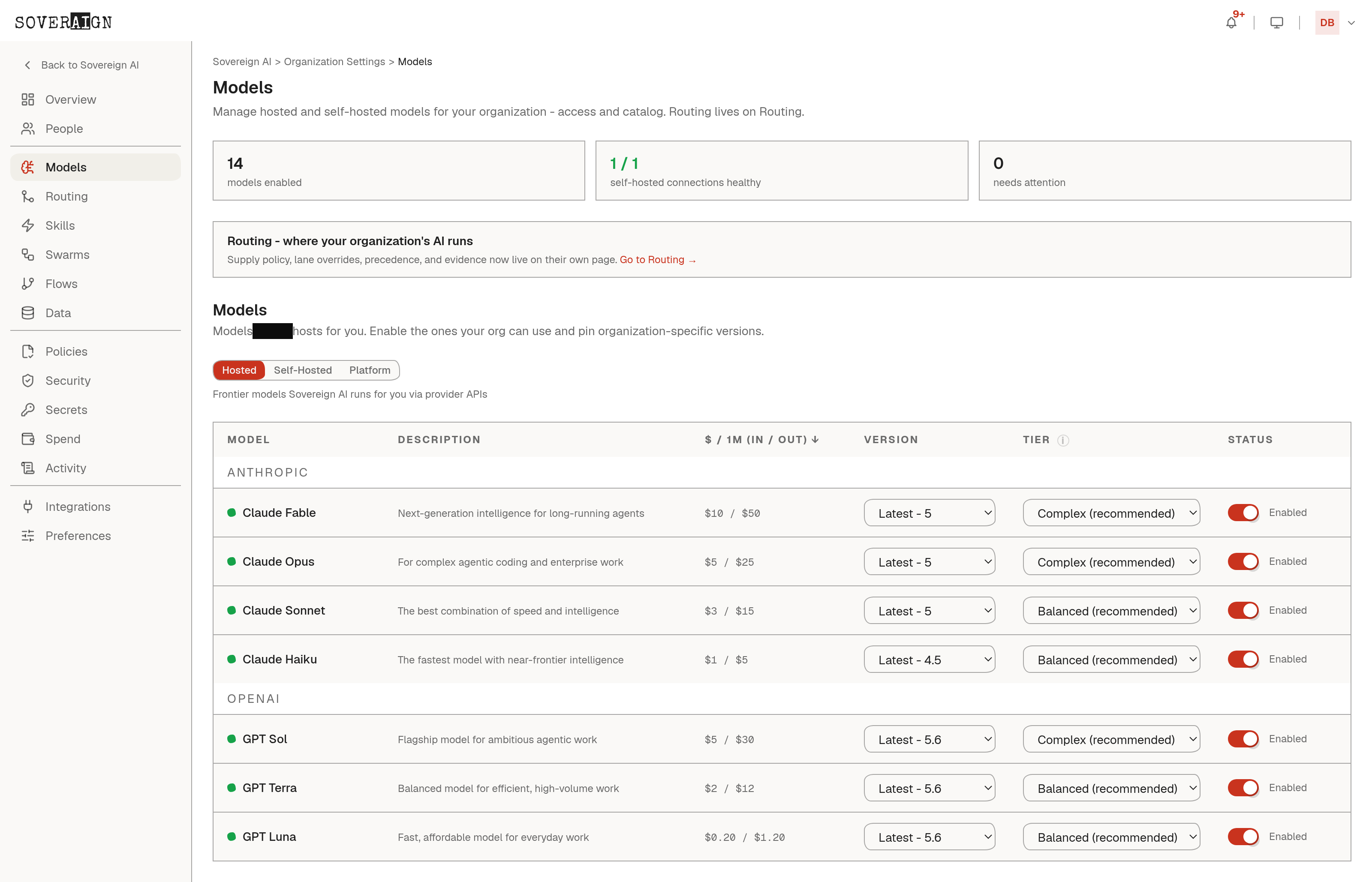Viewport: 1372px width, 882px height.
Task: Click the Claude Opus model name
Action: 278,561
